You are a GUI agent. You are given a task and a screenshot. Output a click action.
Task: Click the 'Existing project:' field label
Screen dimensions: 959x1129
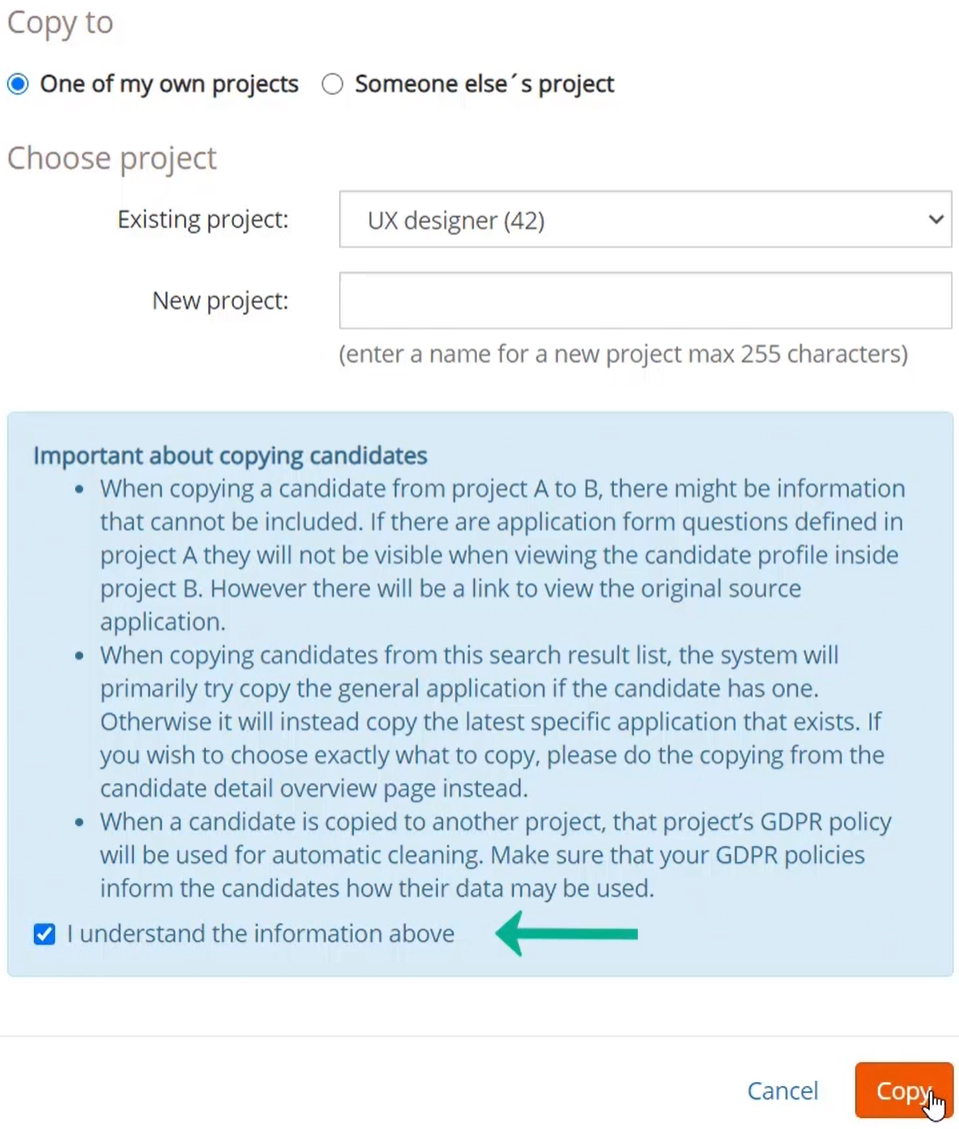203,220
